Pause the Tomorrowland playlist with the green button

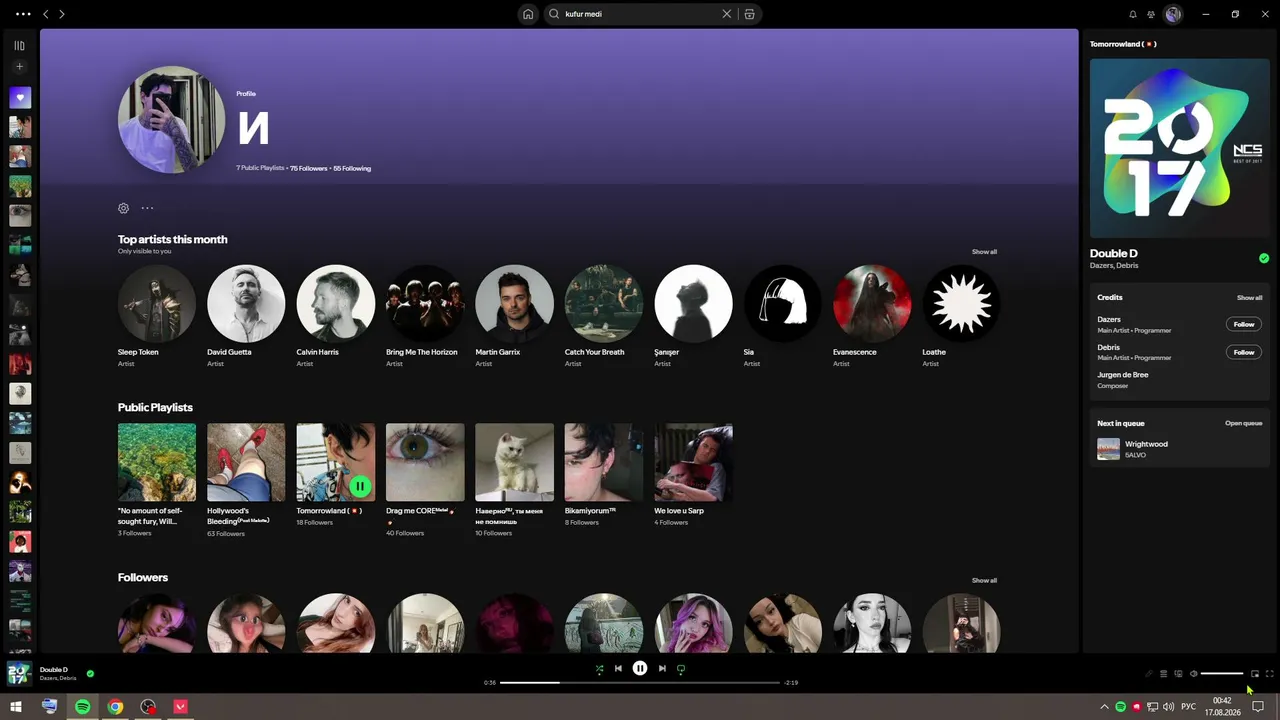click(x=360, y=487)
